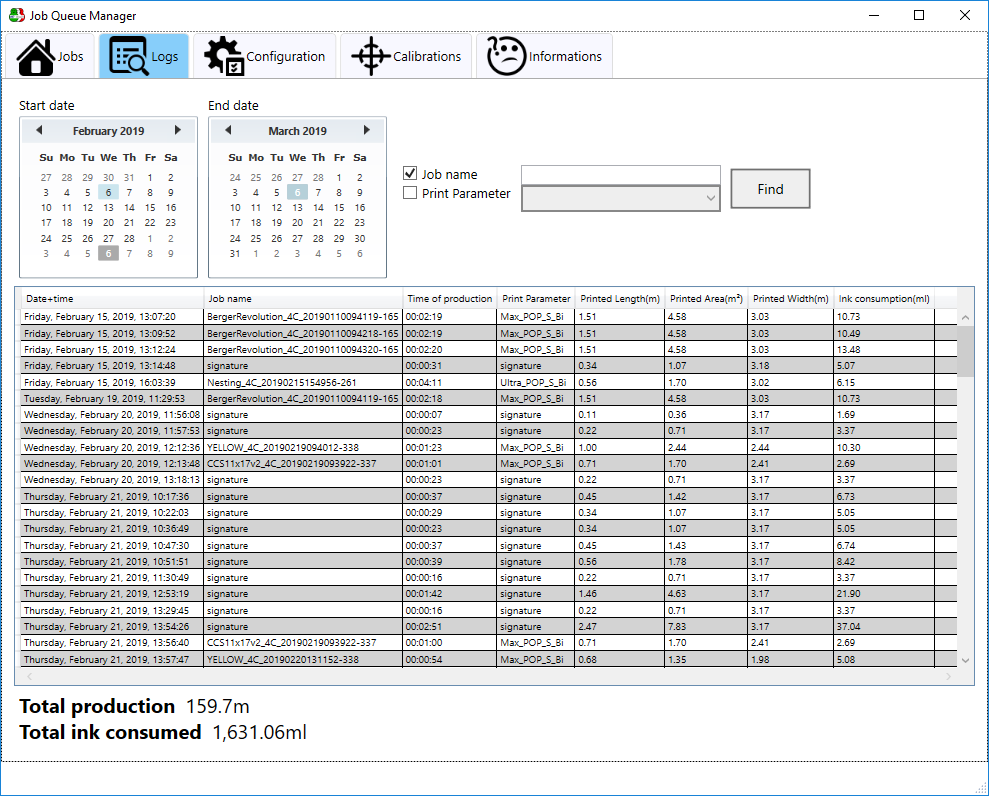Click the February 2019 calendar title

(x=108, y=131)
